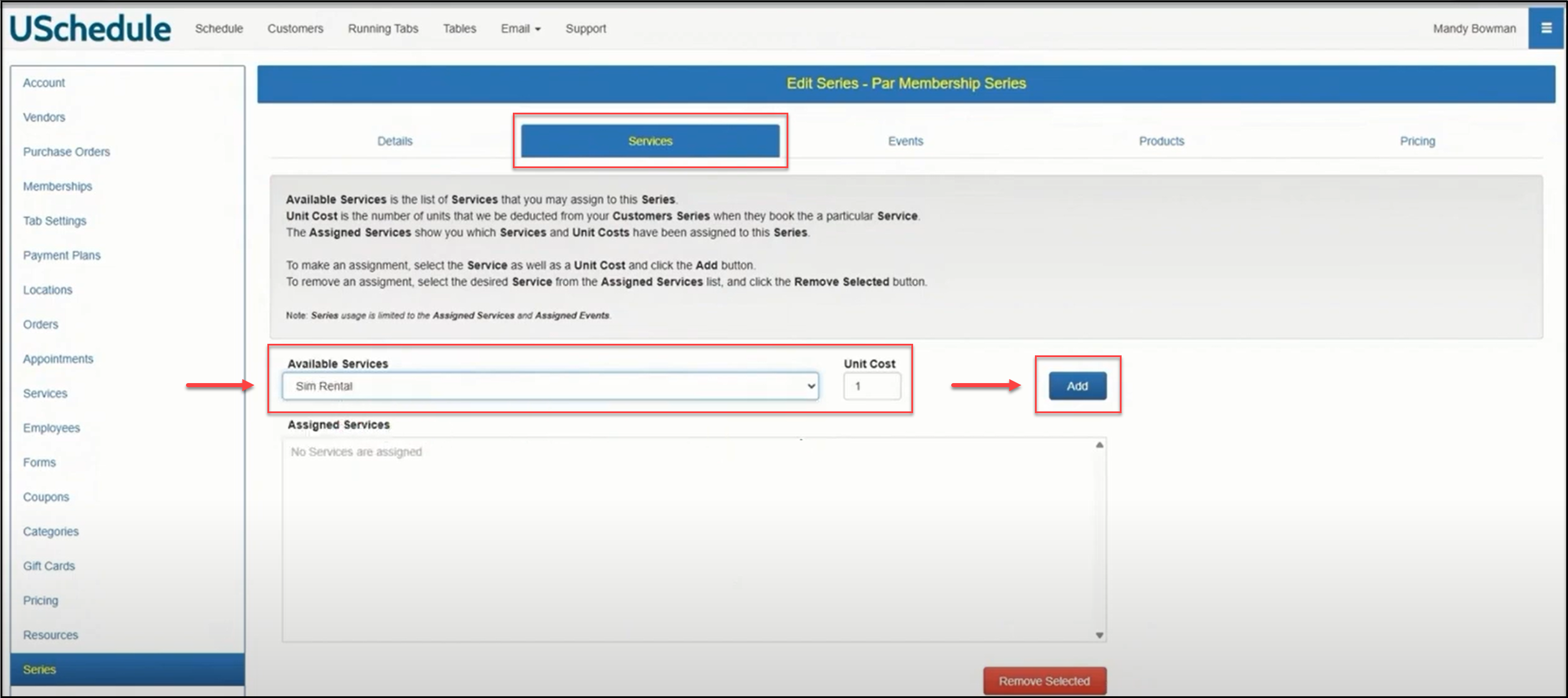Expand the Available Services dropdown
This screenshot has width=1568, height=698.
coord(550,386)
